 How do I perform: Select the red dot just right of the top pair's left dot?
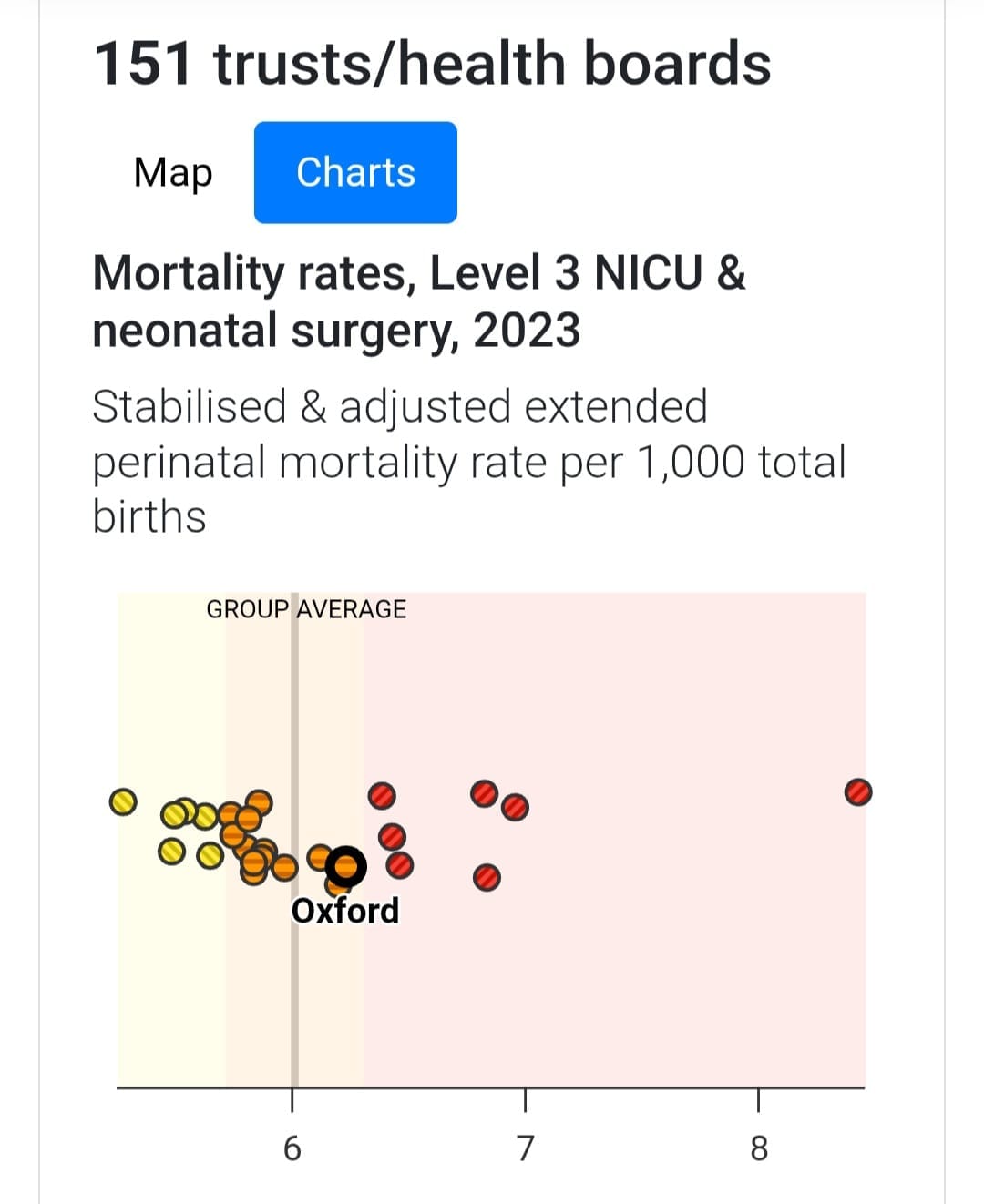click(515, 807)
